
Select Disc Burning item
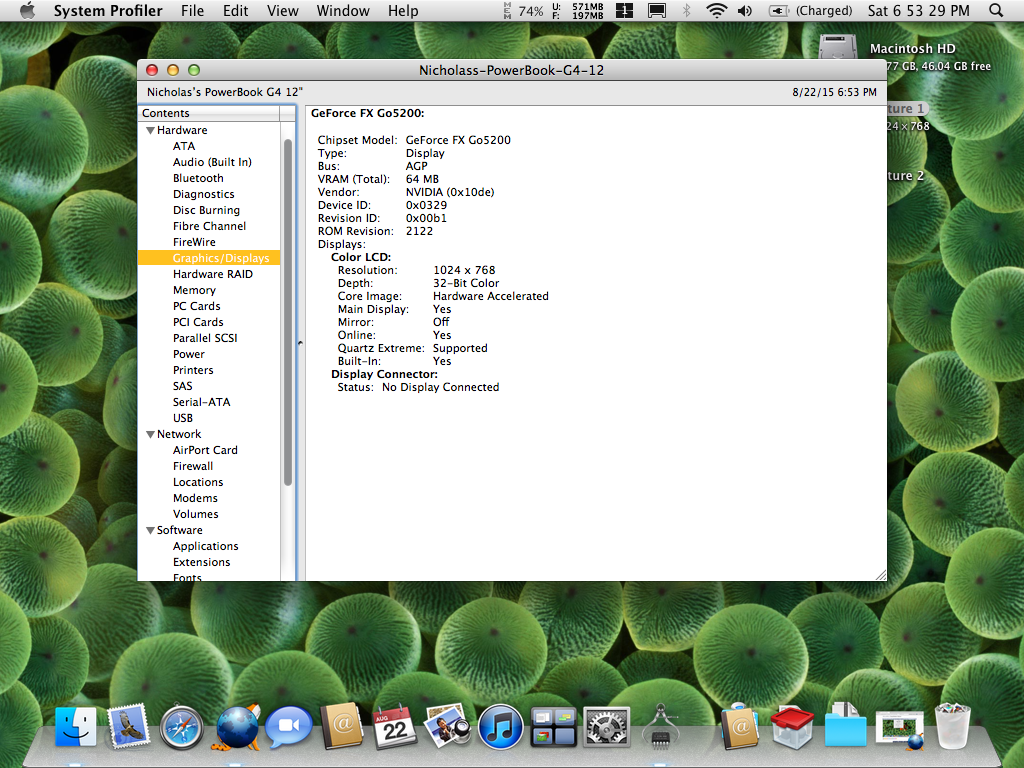click(x=206, y=210)
